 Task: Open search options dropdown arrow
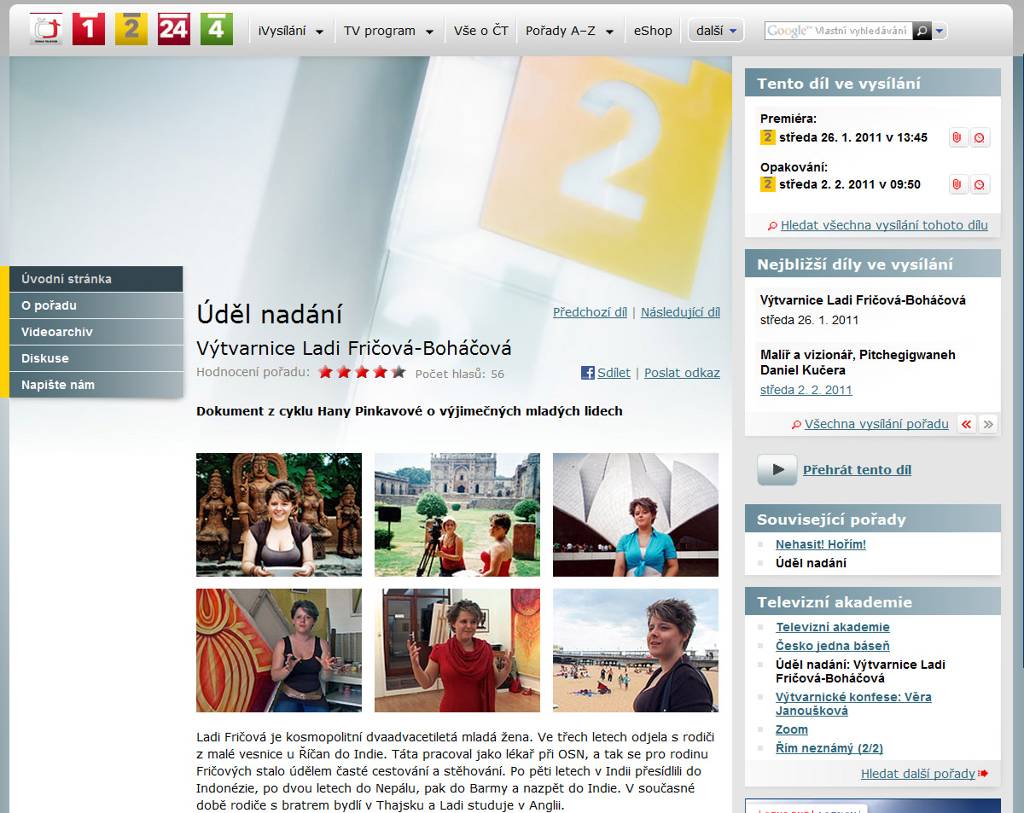point(939,31)
